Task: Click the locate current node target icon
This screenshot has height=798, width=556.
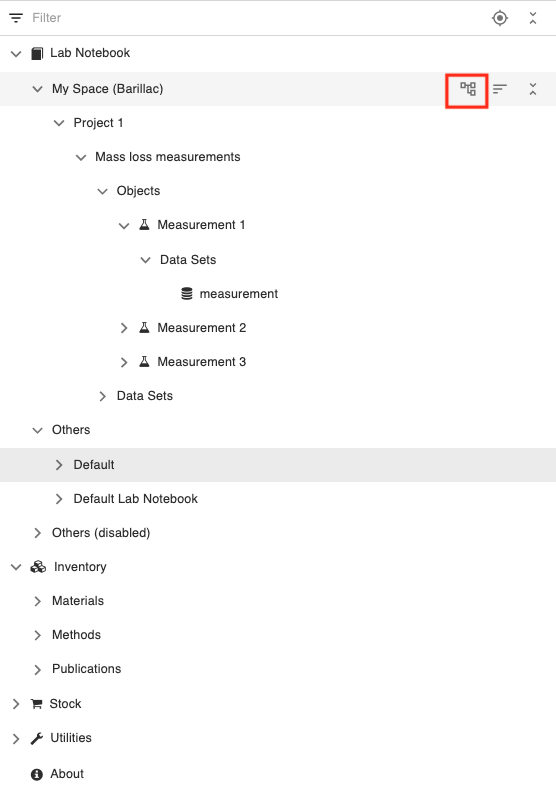Action: 499,18
